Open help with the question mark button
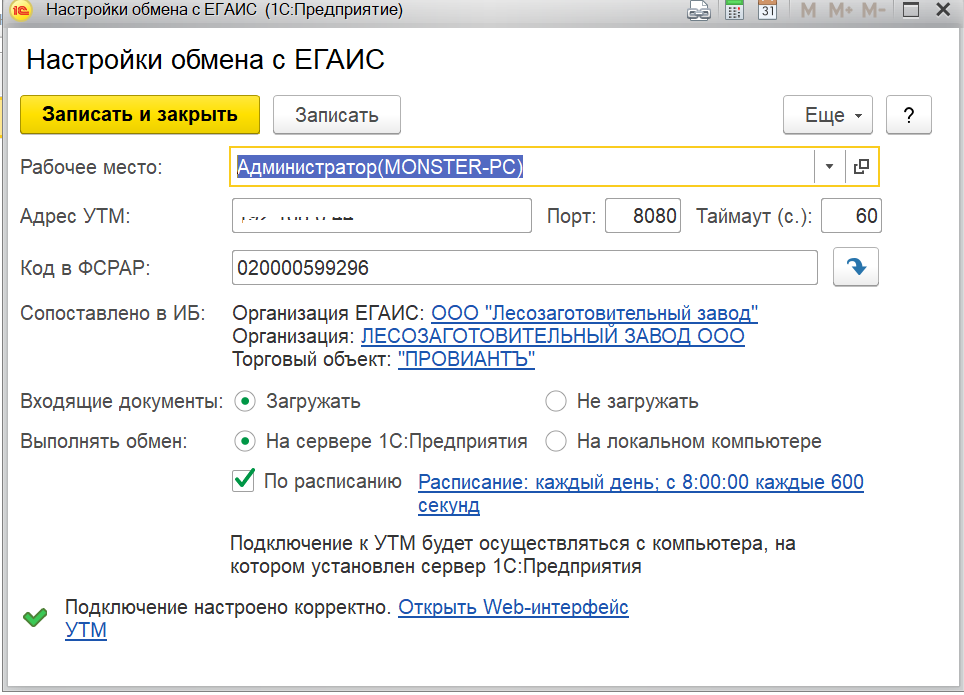The width and height of the screenshot is (964, 695). [909, 115]
